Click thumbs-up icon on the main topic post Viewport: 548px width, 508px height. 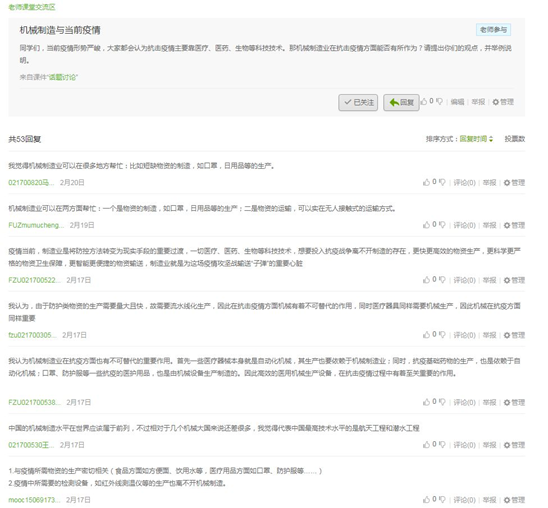(x=424, y=102)
